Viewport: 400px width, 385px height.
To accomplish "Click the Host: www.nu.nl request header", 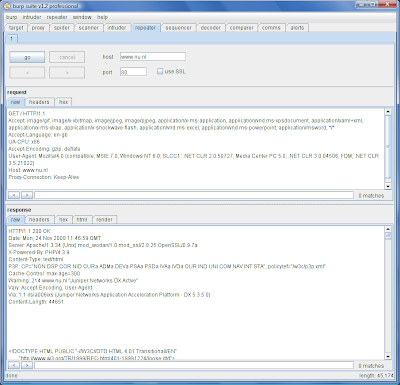I will [x=28, y=170].
